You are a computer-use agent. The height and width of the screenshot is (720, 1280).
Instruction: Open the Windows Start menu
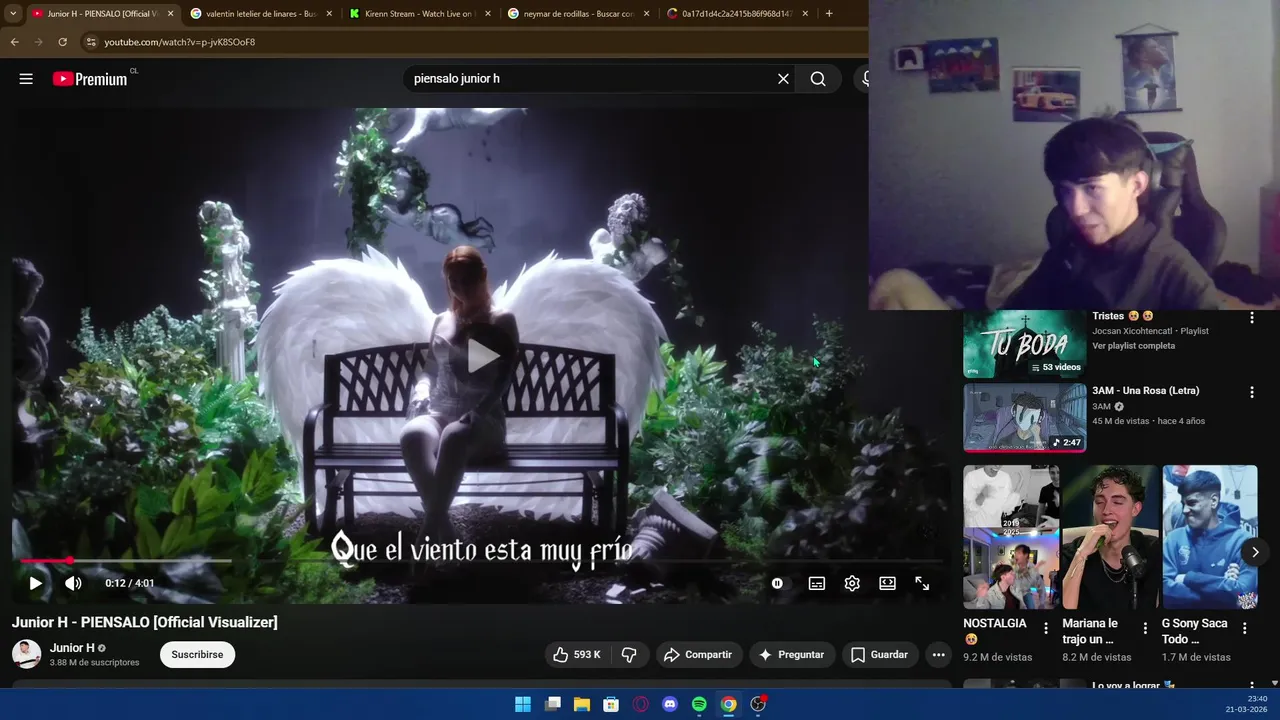pyautogui.click(x=523, y=704)
